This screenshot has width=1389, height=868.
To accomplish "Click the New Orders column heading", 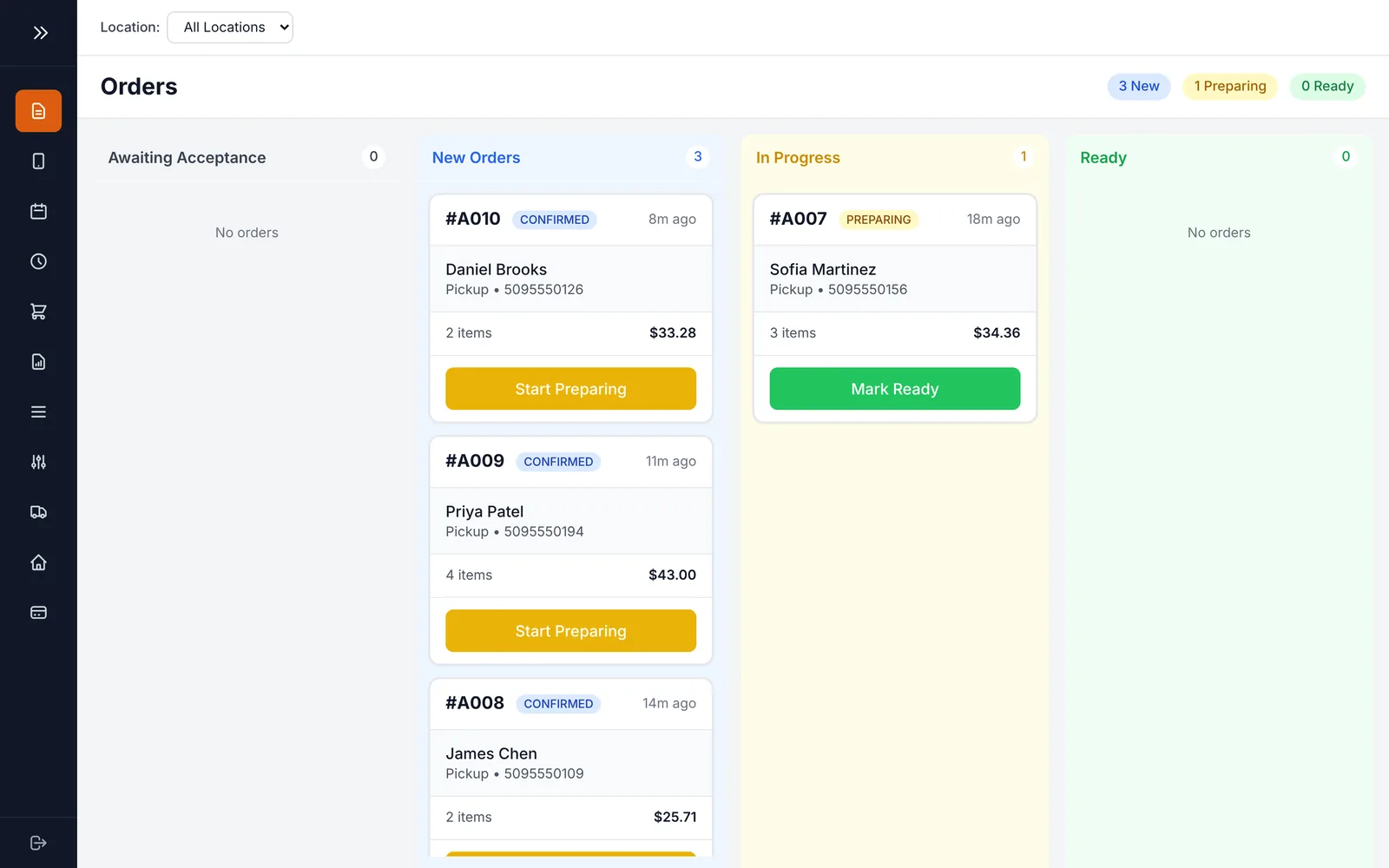I will (476, 158).
